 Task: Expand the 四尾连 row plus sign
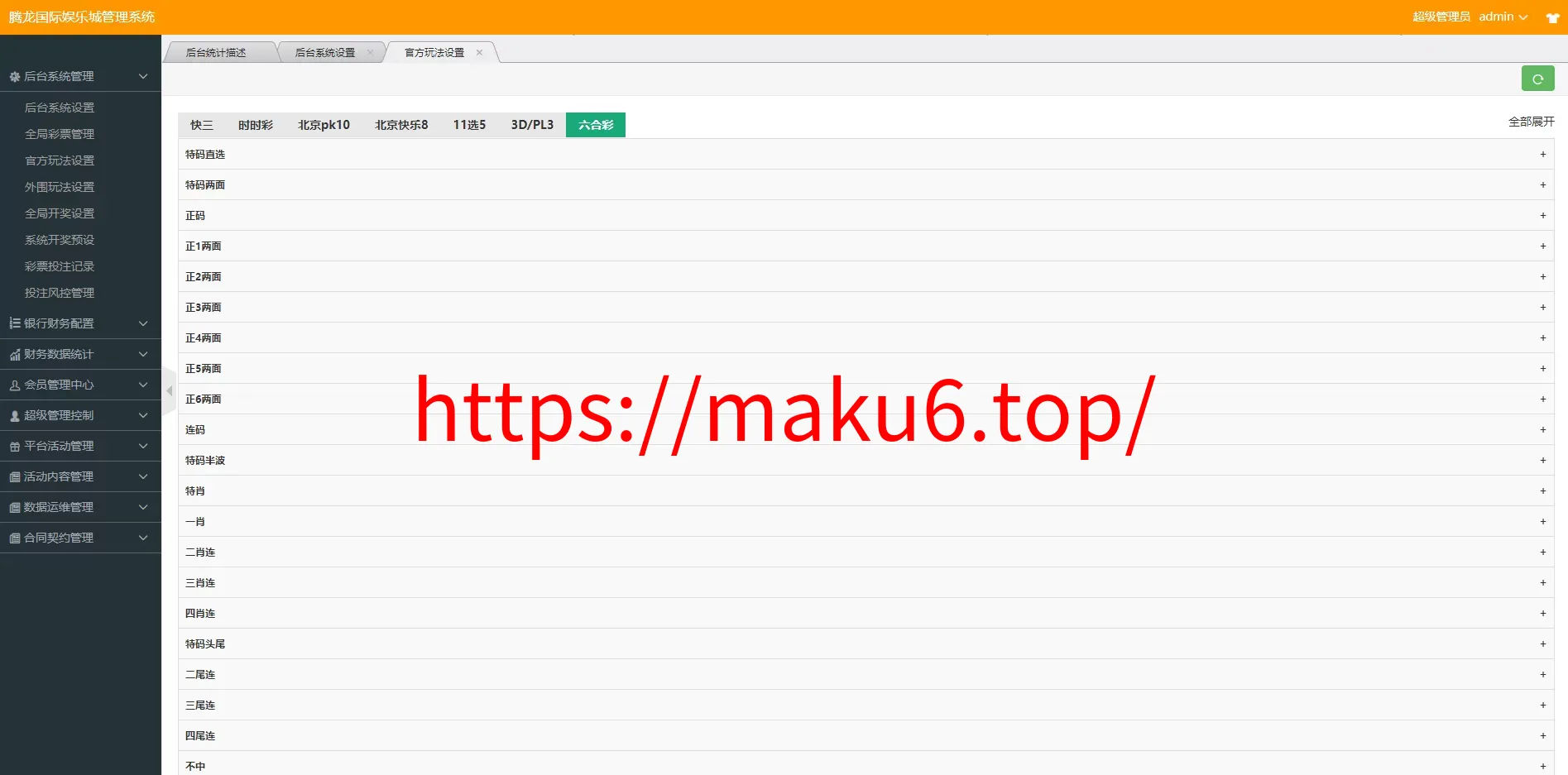[x=1543, y=735]
